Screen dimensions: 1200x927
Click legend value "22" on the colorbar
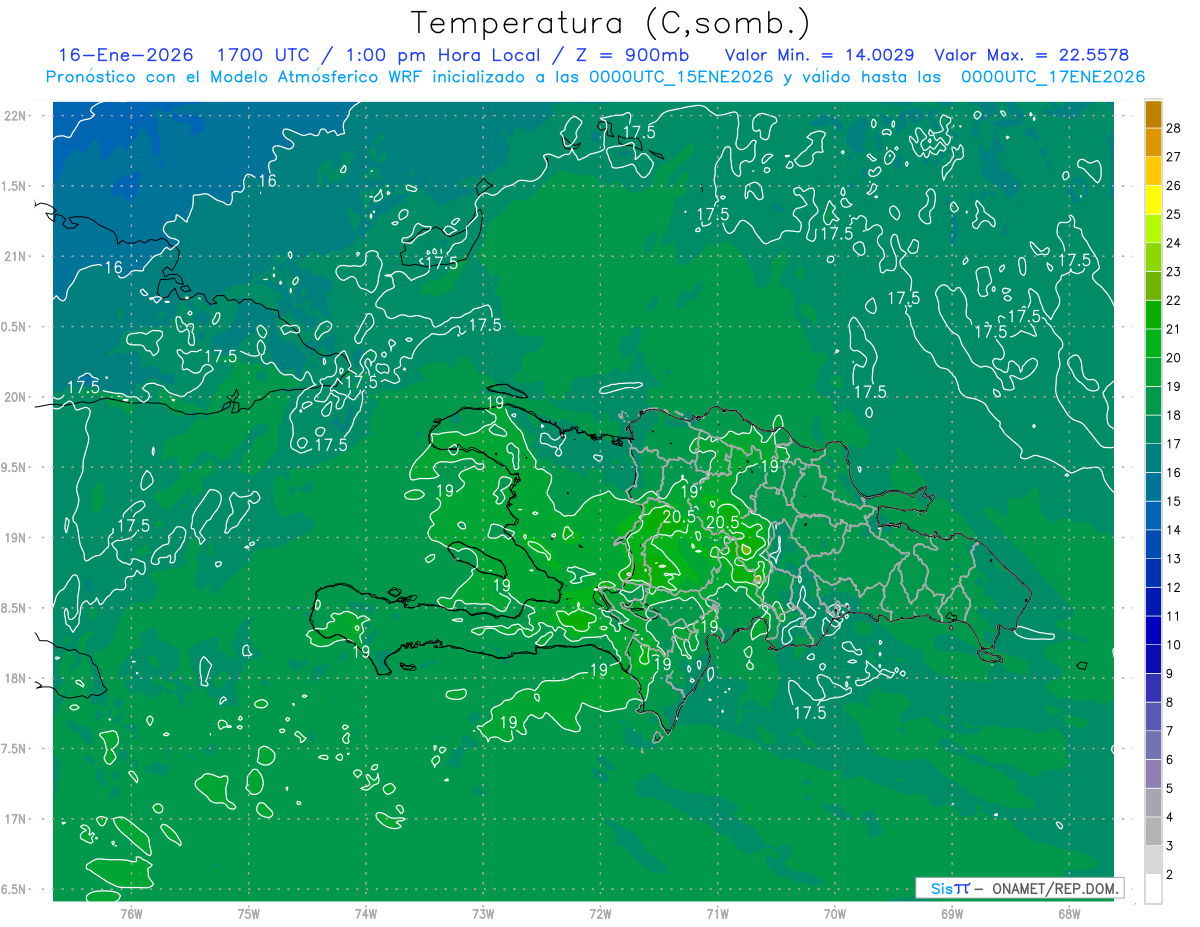pyautogui.click(x=1174, y=300)
